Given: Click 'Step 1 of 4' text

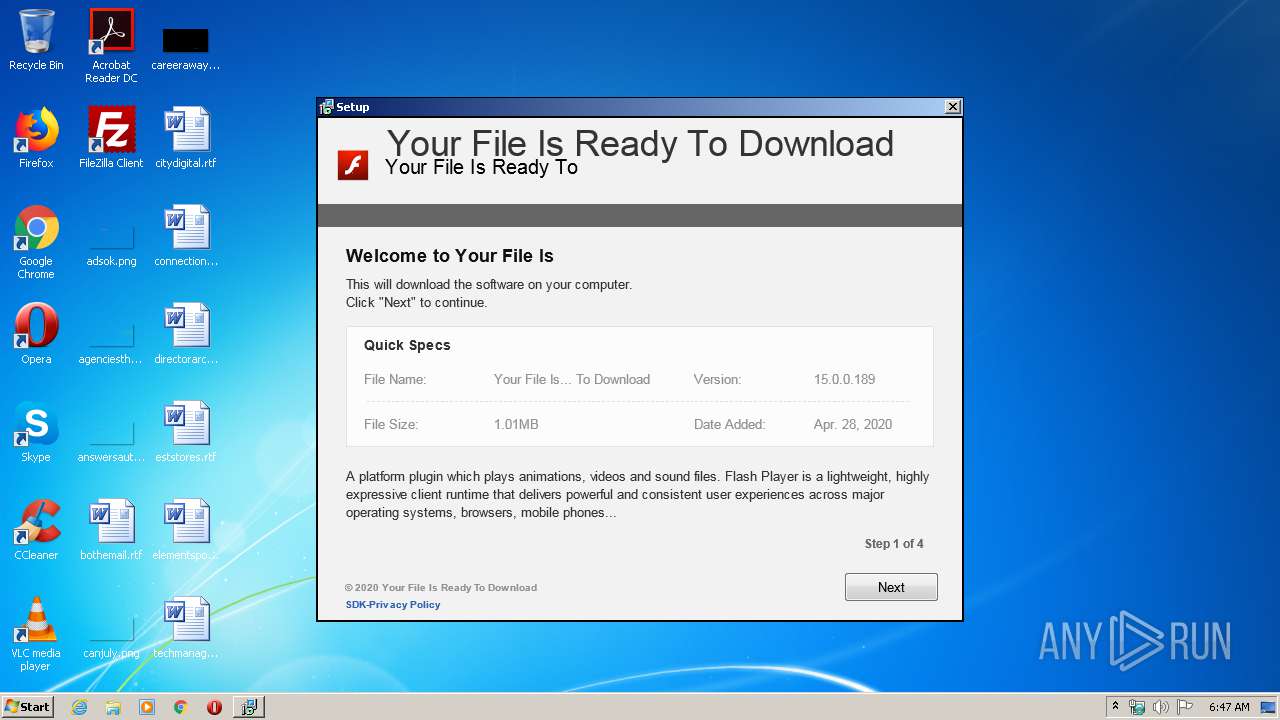Looking at the screenshot, I should pyautogui.click(x=894, y=544).
